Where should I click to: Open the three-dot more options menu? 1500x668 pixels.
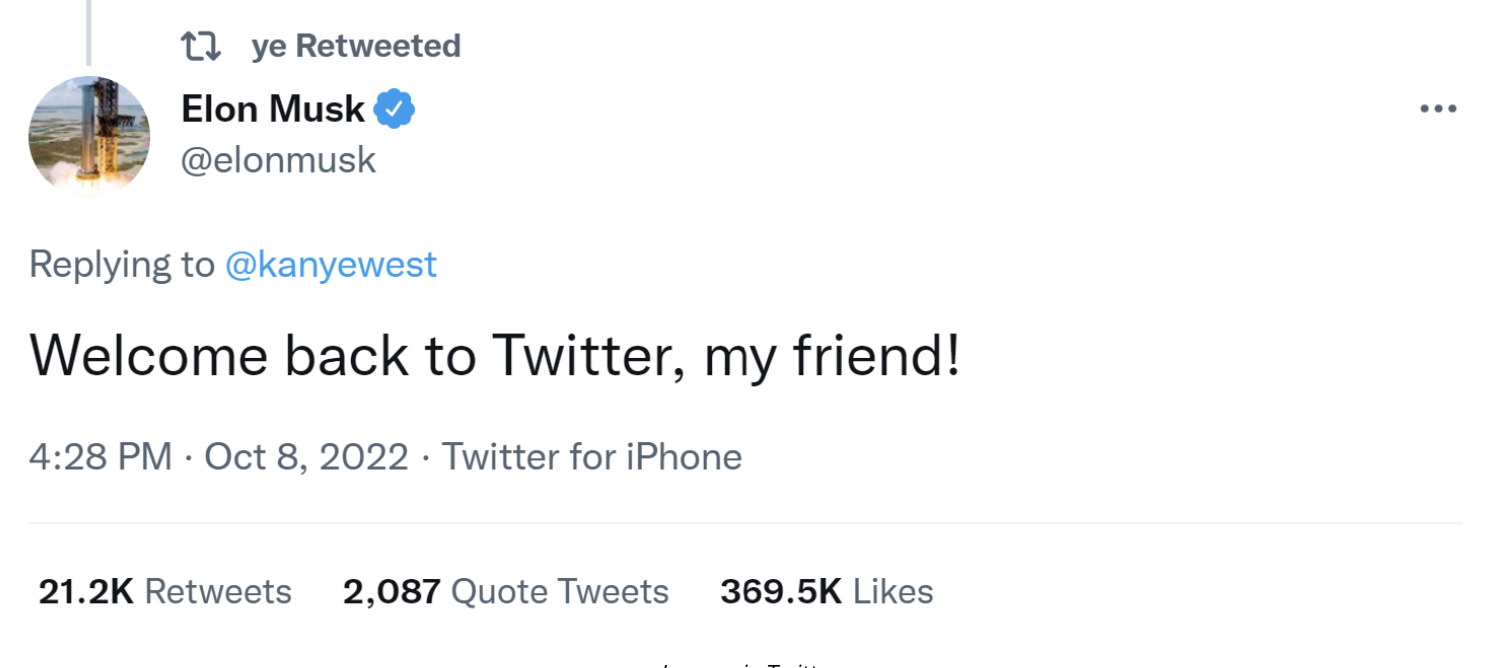[x=1438, y=109]
